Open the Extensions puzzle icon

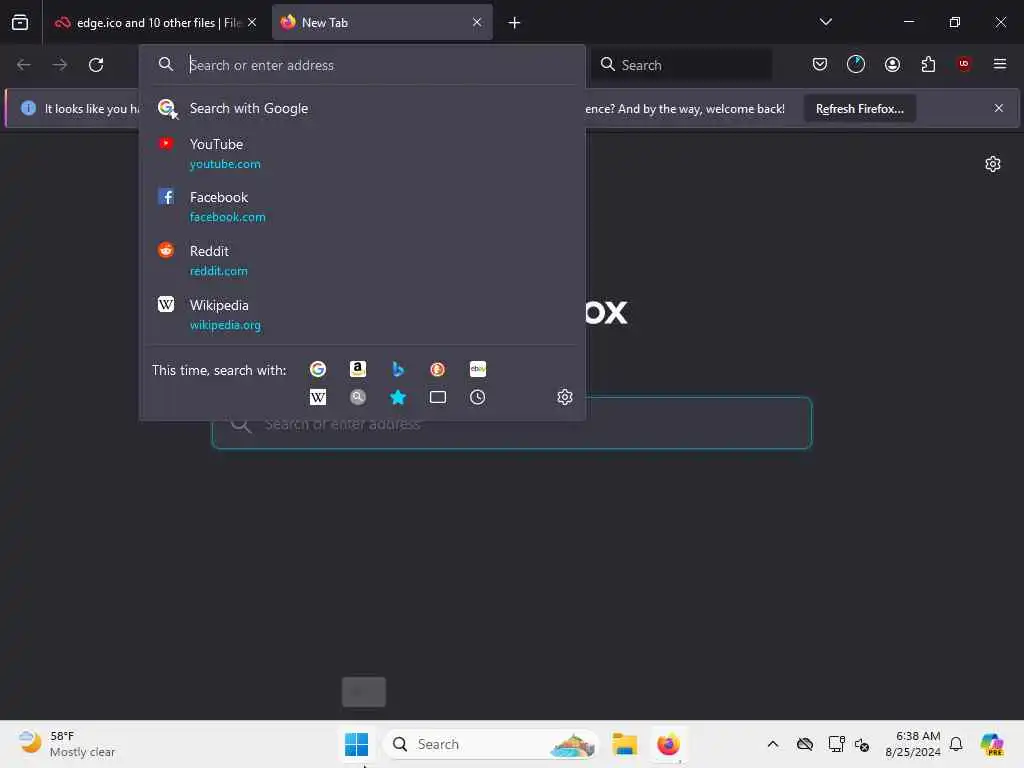(928, 64)
